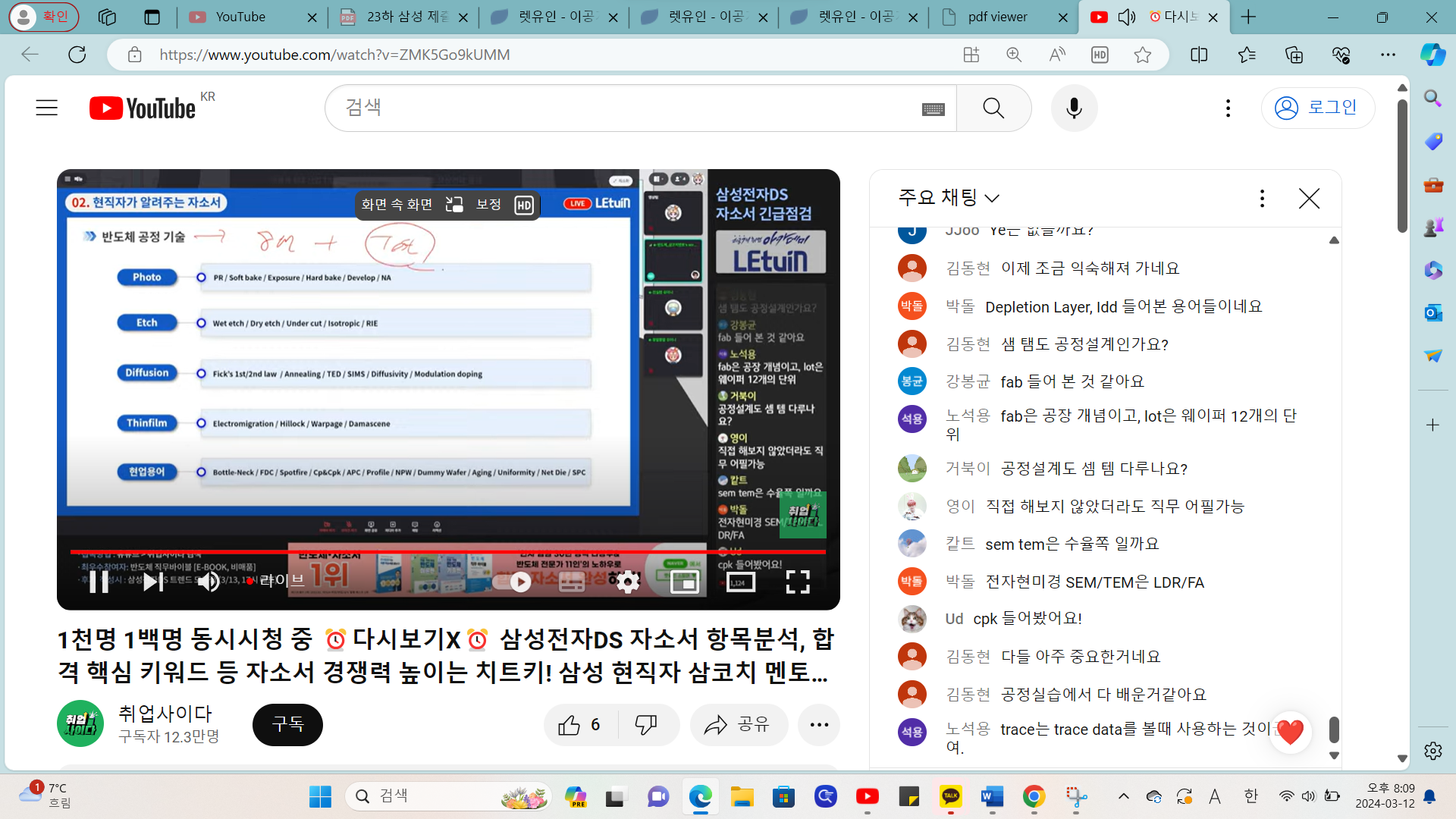Click the red video progress bar
Viewport: 1456px width, 819px height.
coord(447,551)
